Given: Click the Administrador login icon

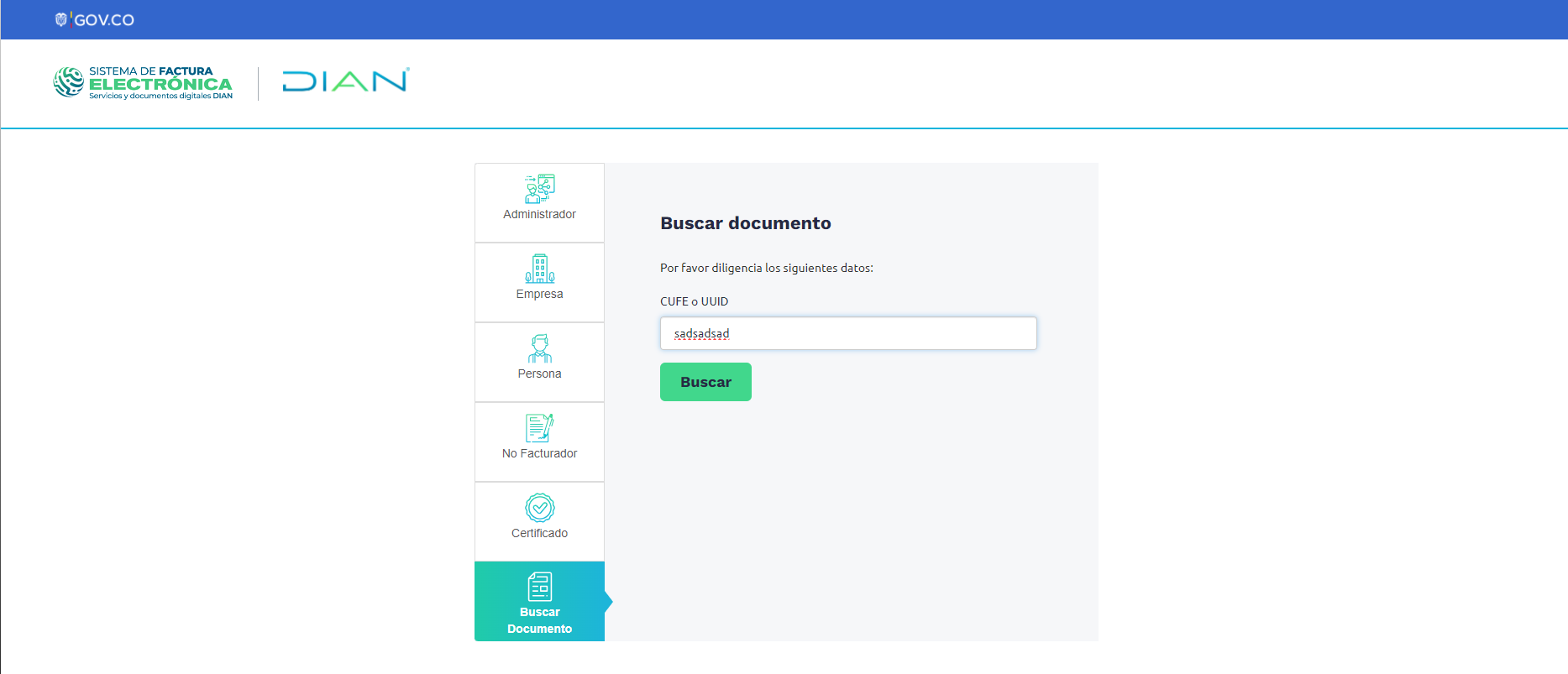Looking at the screenshot, I should click(539, 188).
